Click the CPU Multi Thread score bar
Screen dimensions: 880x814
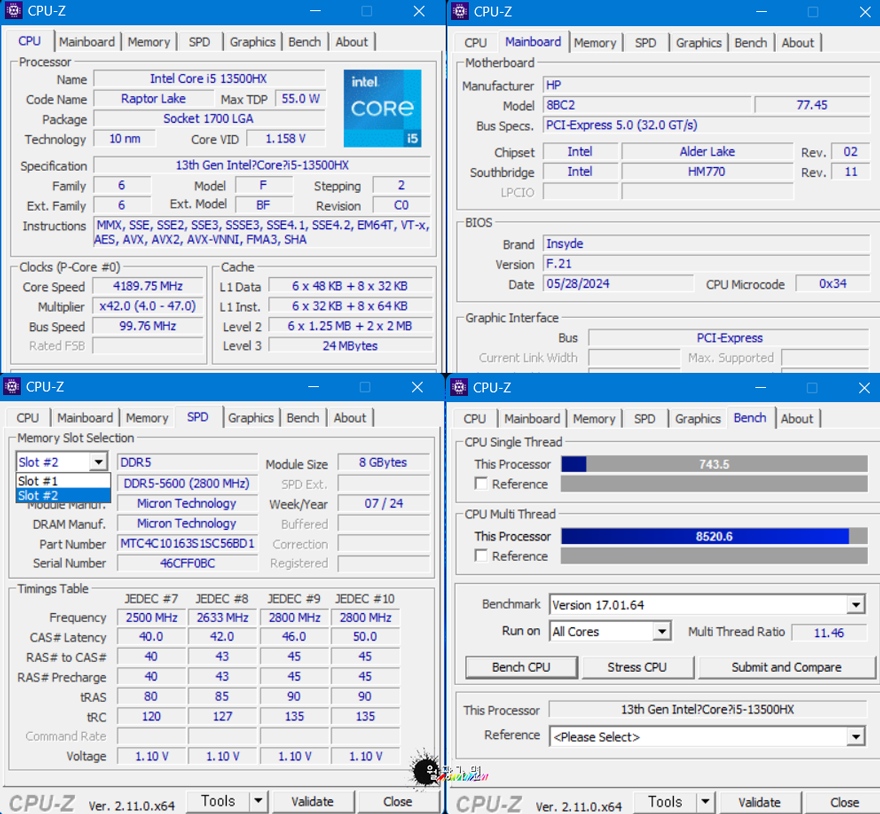[x=713, y=536]
